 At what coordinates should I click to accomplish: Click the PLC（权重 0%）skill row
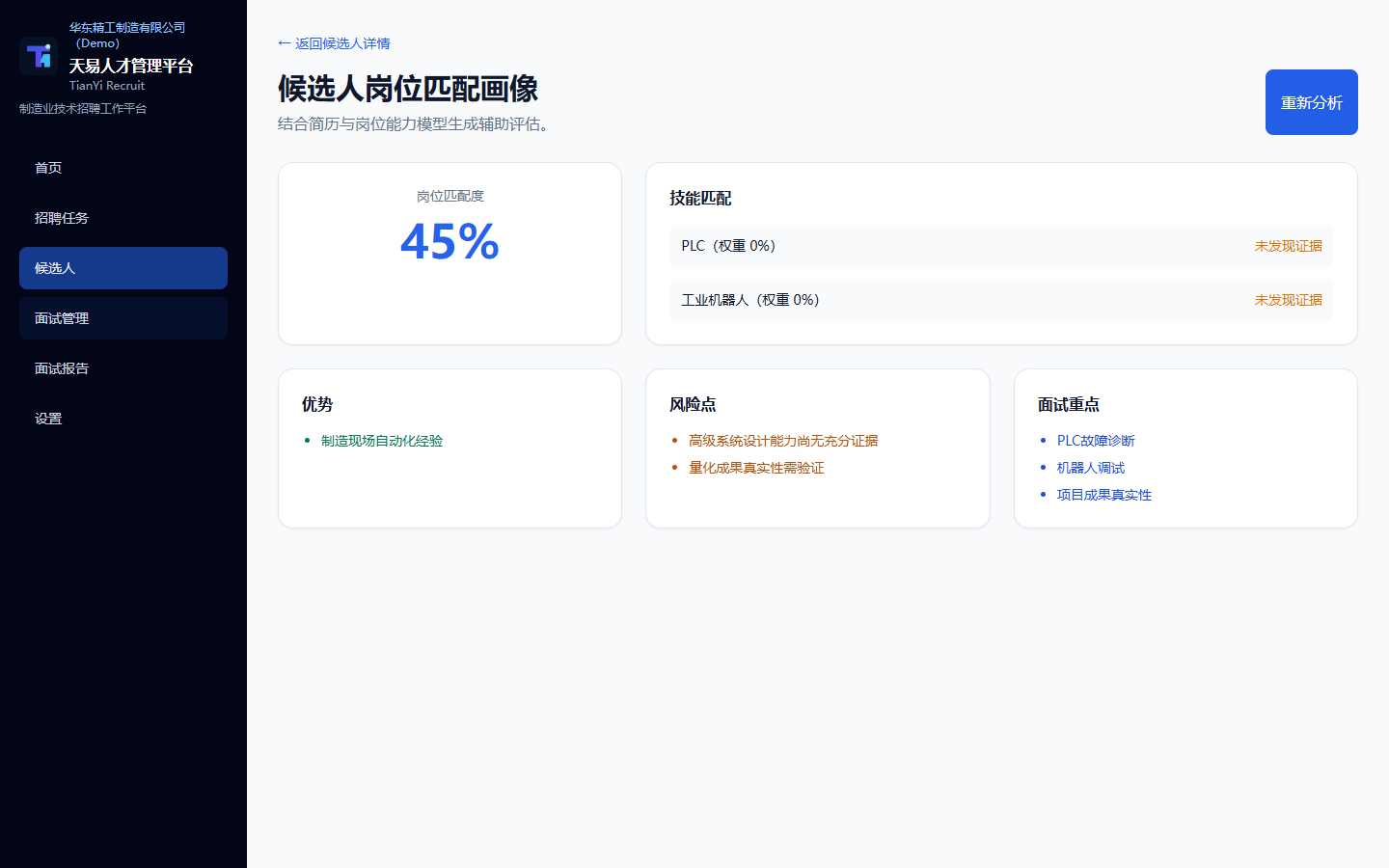click(x=1001, y=246)
